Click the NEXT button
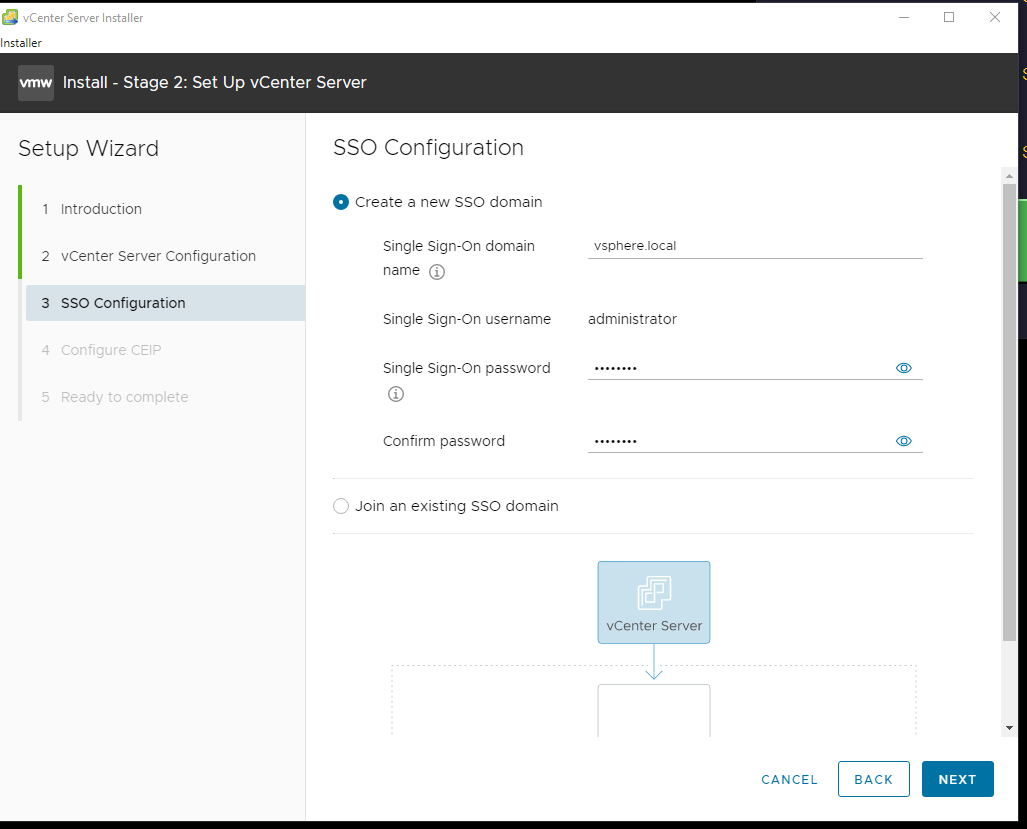Image resolution: width=1027 pixels, height=829 pixels. coord(958,779)
